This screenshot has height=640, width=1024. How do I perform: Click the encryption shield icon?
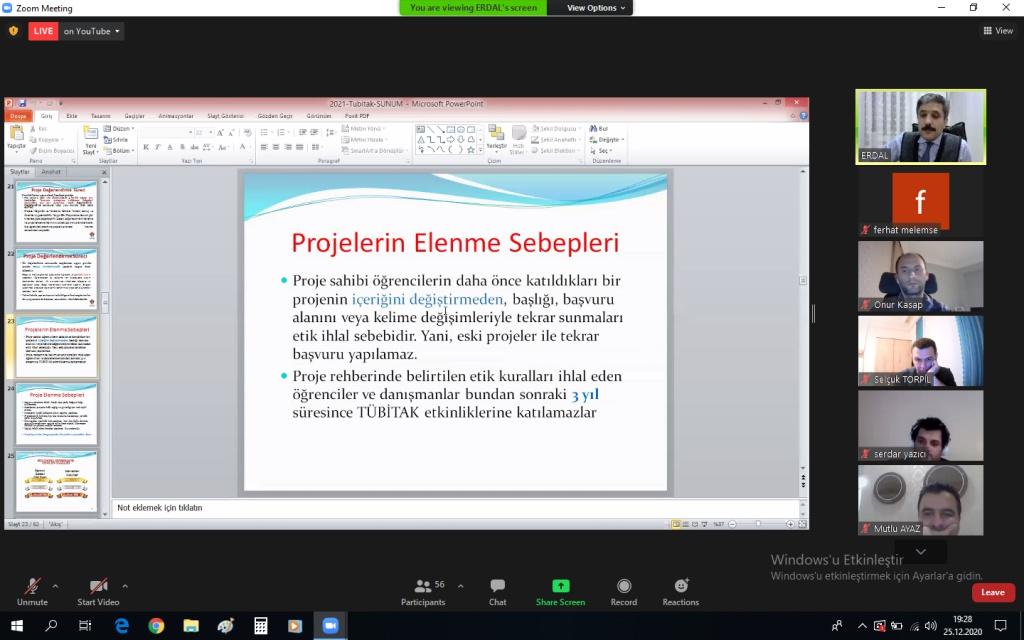[13, 31]
